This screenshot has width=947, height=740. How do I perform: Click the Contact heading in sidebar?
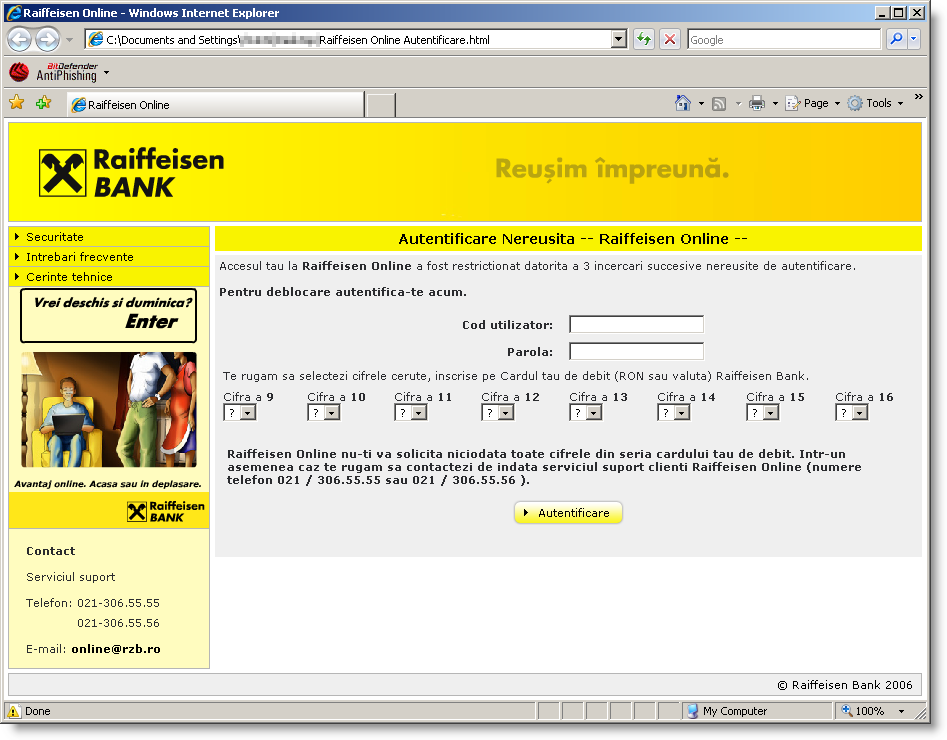coord(51,551)
